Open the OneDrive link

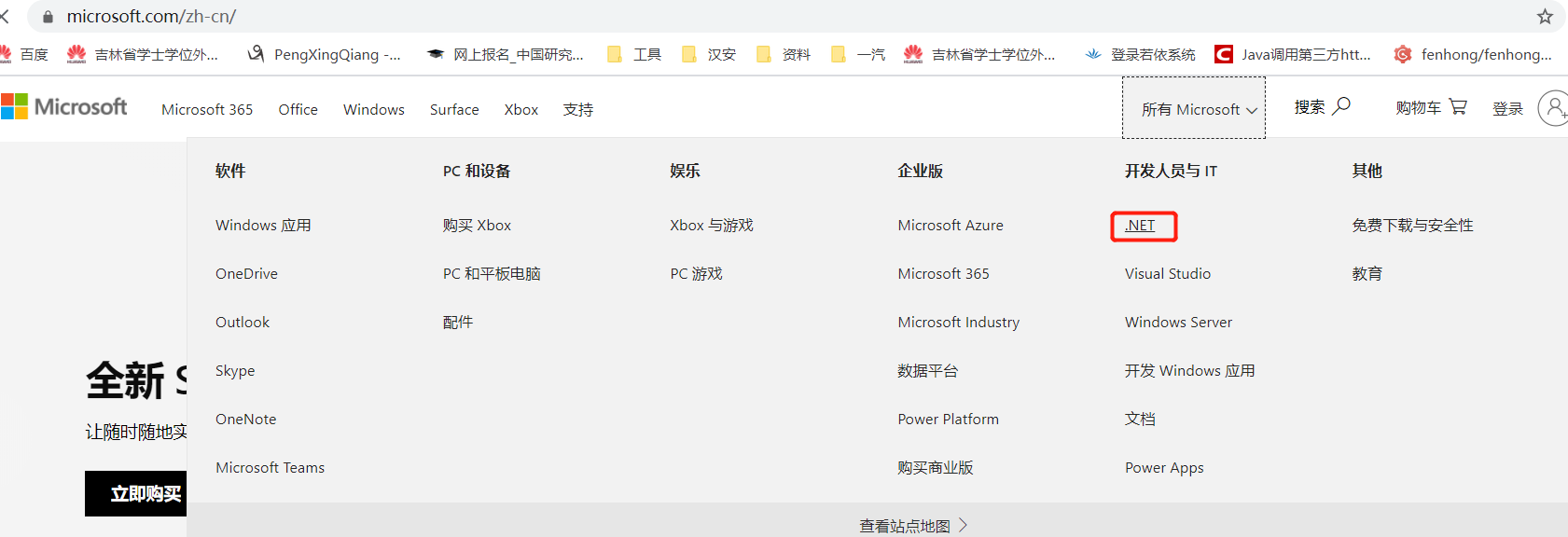[246, 274]
